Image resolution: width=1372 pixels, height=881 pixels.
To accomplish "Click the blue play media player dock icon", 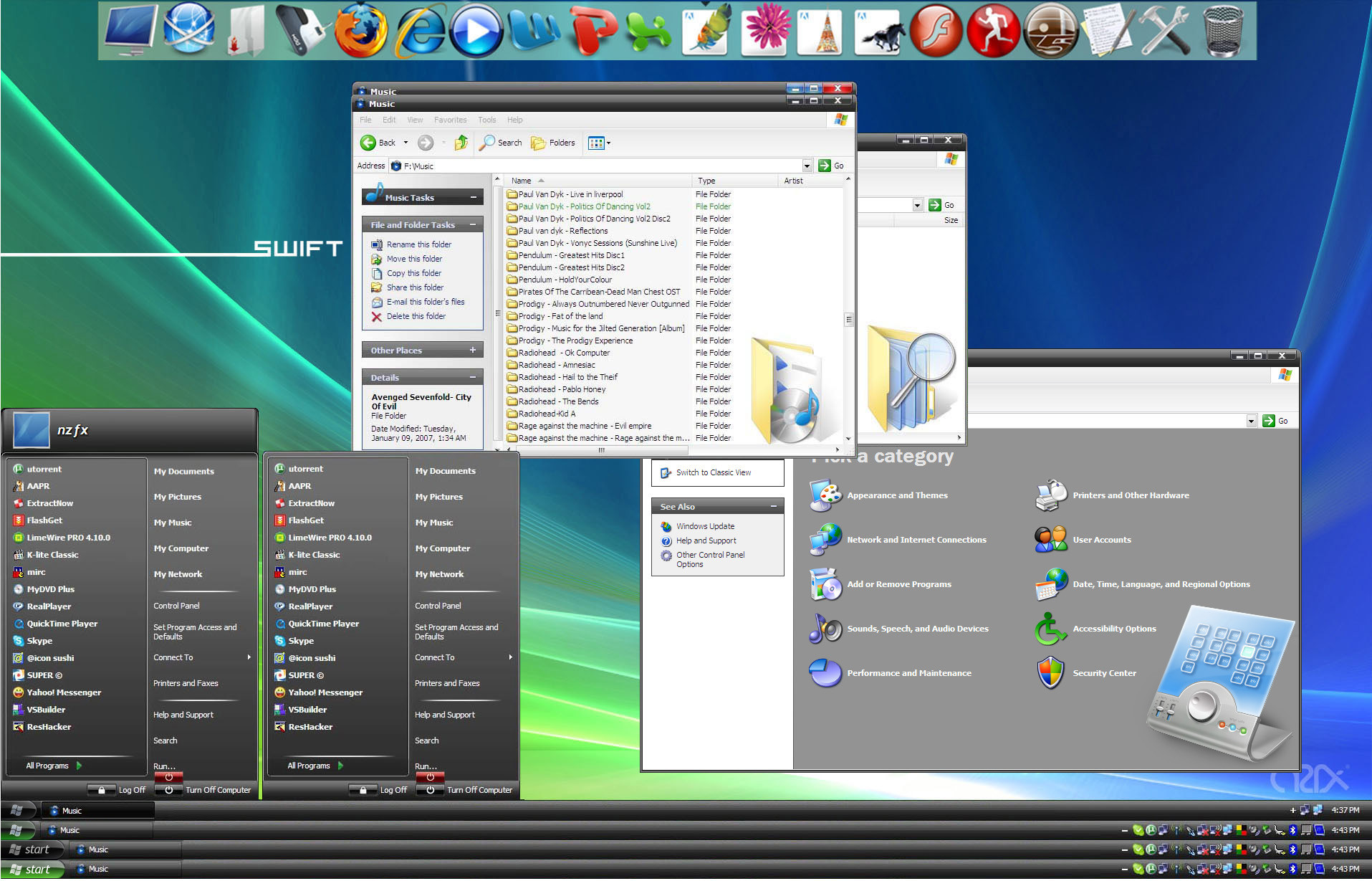I will coord(476,30).
